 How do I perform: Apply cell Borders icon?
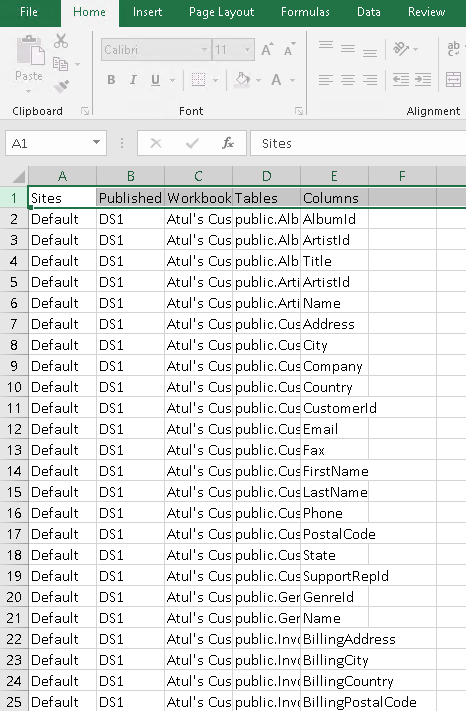tap(199, 80)
